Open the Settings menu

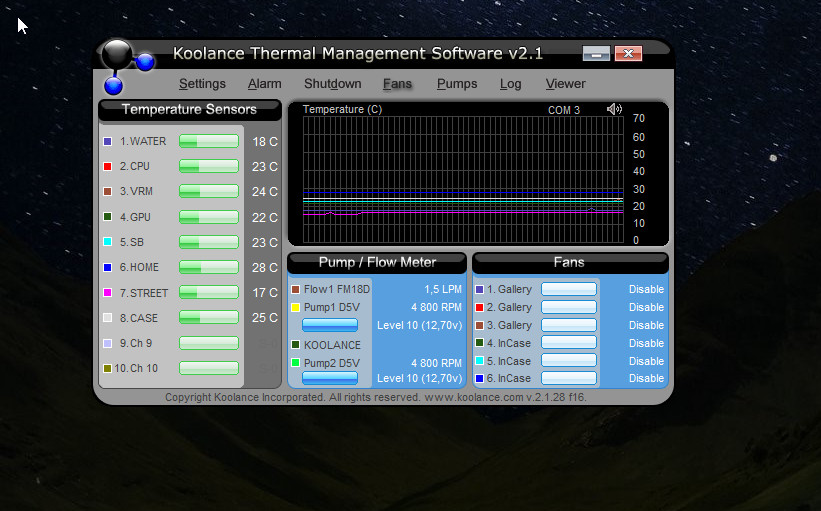click(x=202, y=84)
